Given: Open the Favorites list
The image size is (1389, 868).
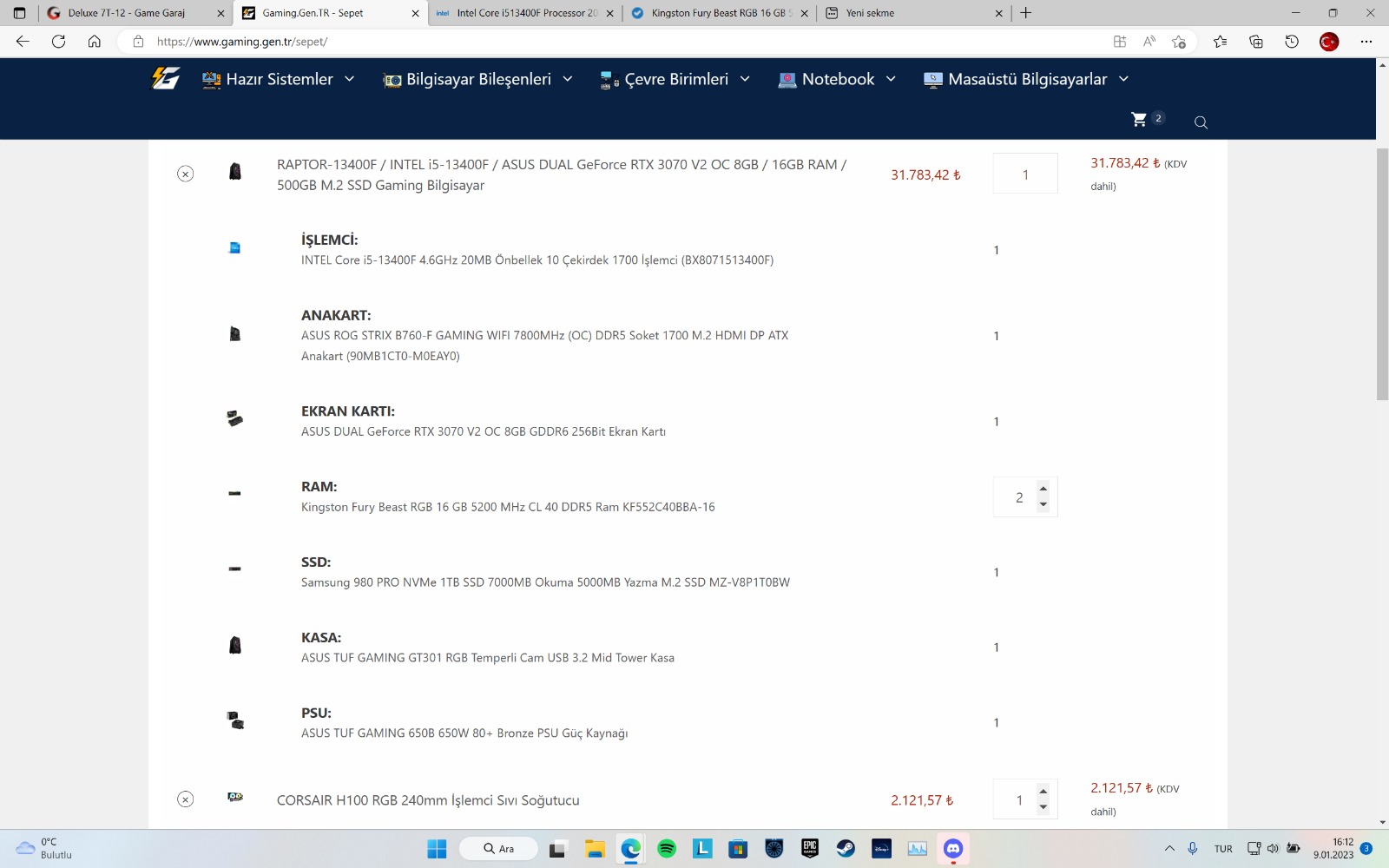Looking at the screenshot, I should pos(1220,41).
